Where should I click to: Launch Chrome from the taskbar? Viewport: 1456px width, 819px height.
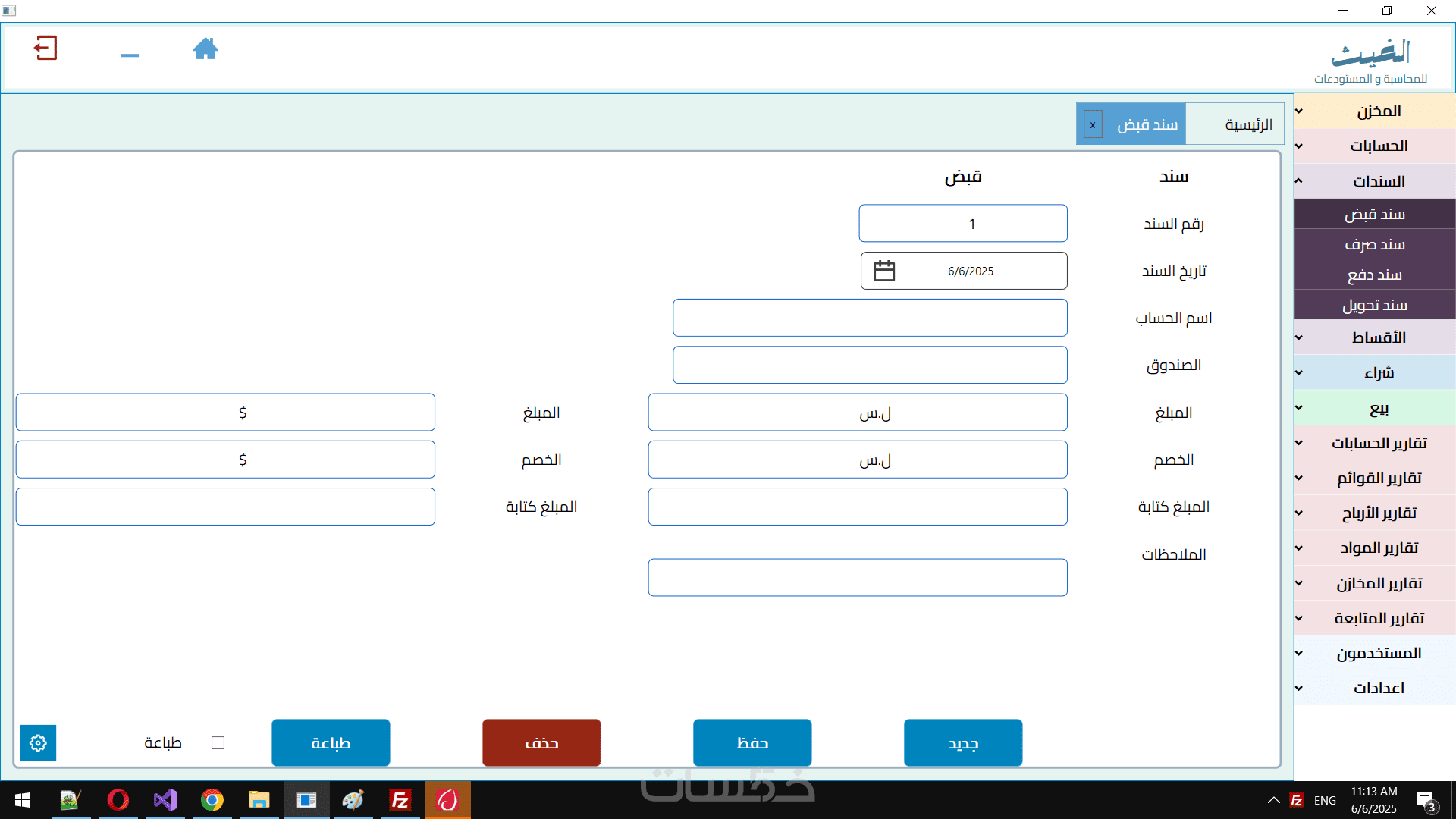pos(212,800)
